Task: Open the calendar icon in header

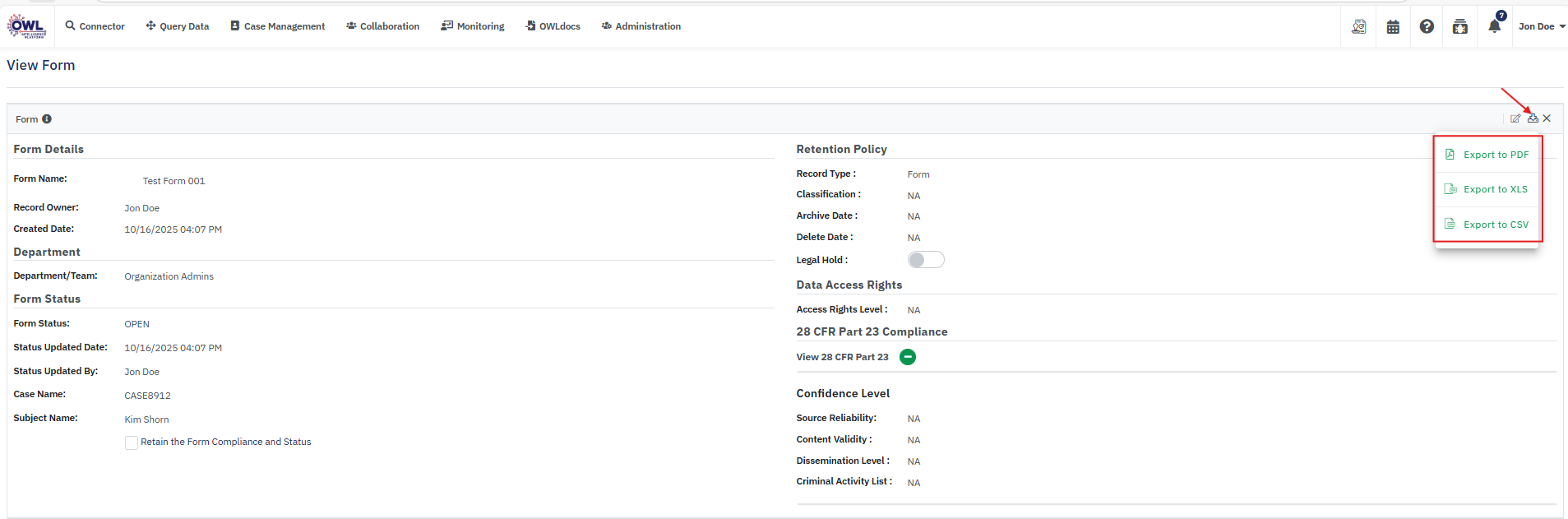Action: coord(1393,27)
